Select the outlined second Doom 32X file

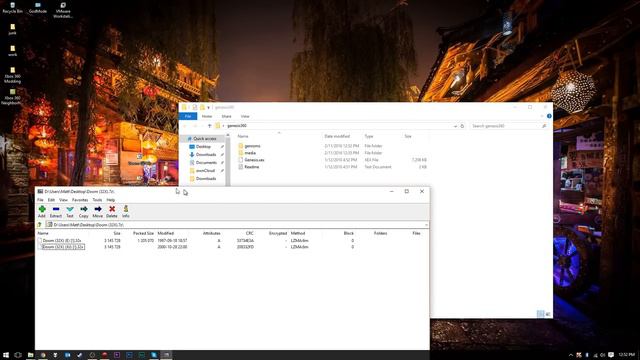point(63,247)
